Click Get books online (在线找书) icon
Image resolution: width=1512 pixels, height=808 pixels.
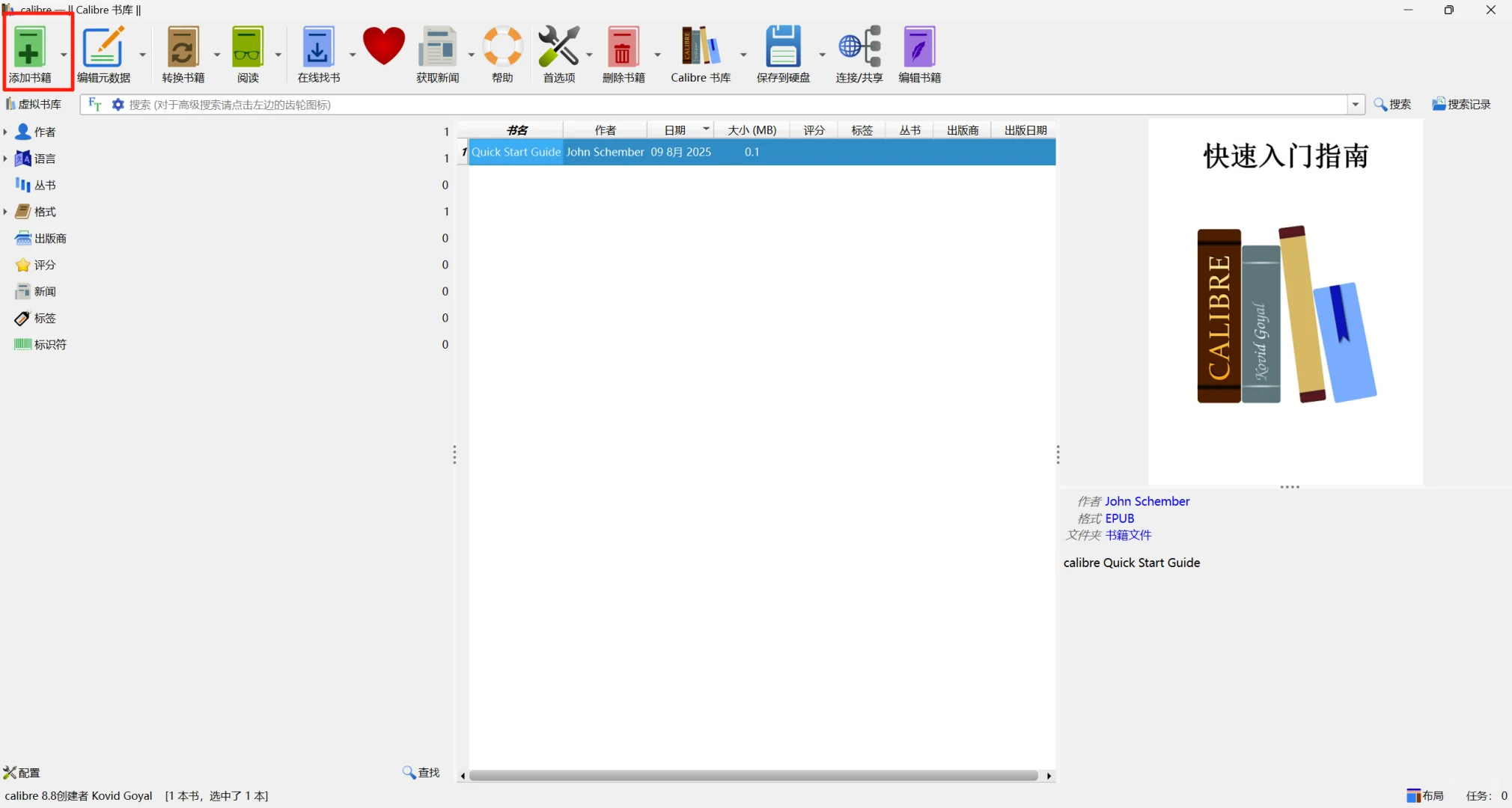[318, 46]
